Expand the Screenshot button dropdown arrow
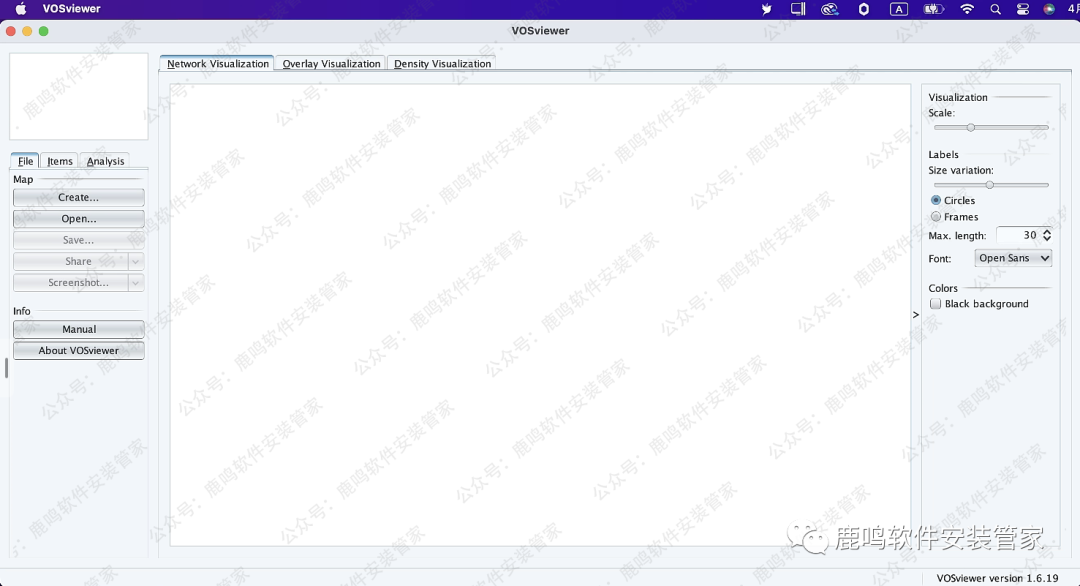The width and height of the screenshot is (1080, 586). tap(136, 283)
